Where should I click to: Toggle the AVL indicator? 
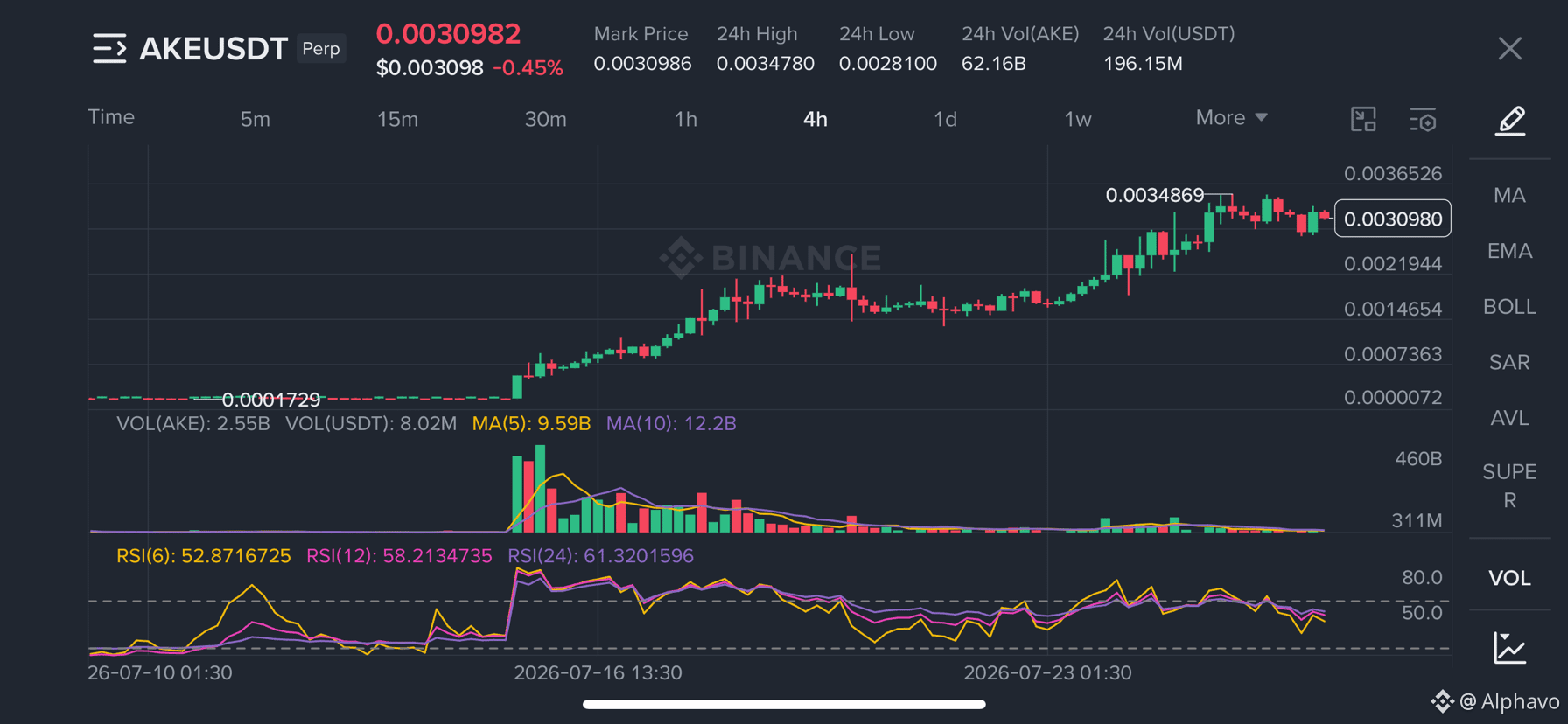(x=1509, y=418)
